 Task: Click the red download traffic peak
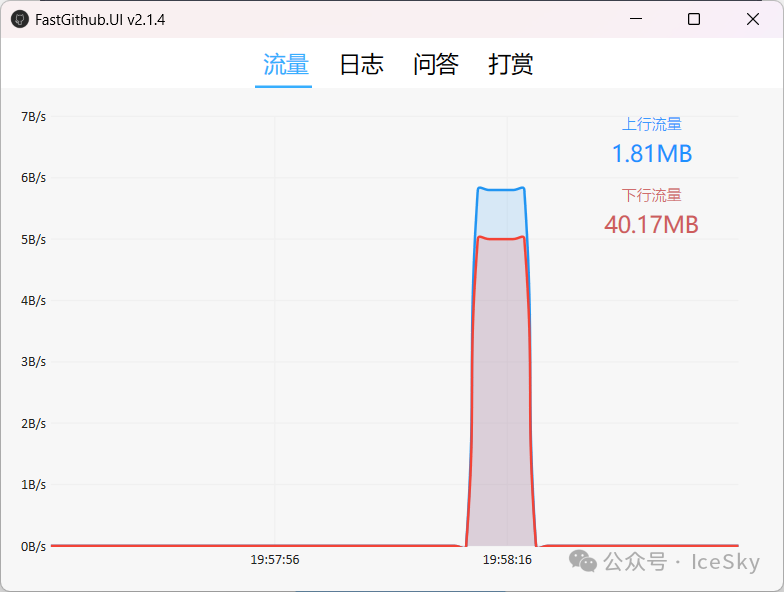[501, 238]
